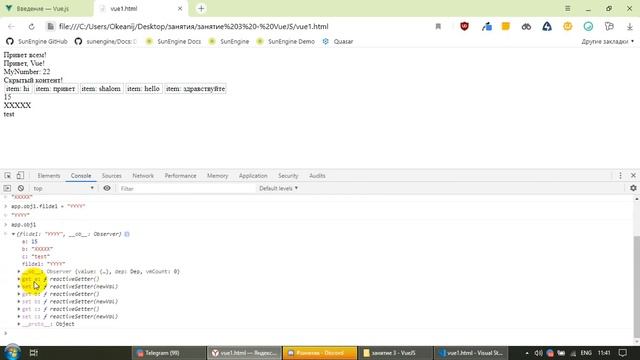Close the vue1.html browser tab
Image resolution: width=640 pixels, height=360 pixels.
coord(180,9)
